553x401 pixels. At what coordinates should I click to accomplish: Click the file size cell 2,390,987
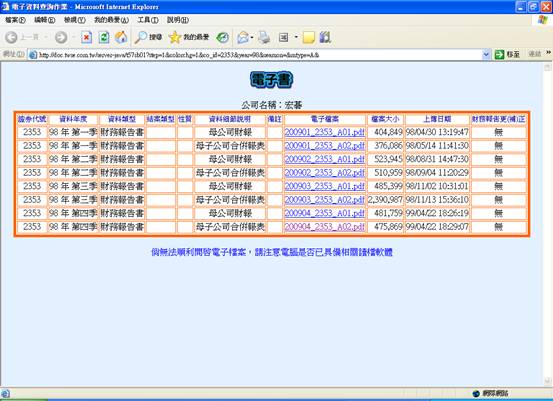click(385, 200)
